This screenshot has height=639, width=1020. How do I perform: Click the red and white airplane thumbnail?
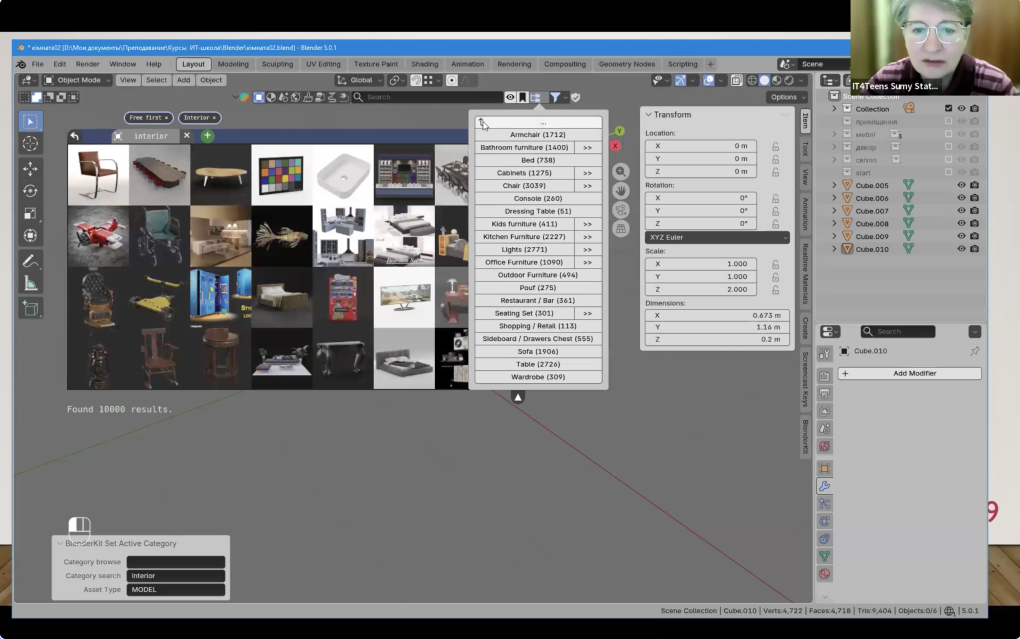(x=98, y=236)
